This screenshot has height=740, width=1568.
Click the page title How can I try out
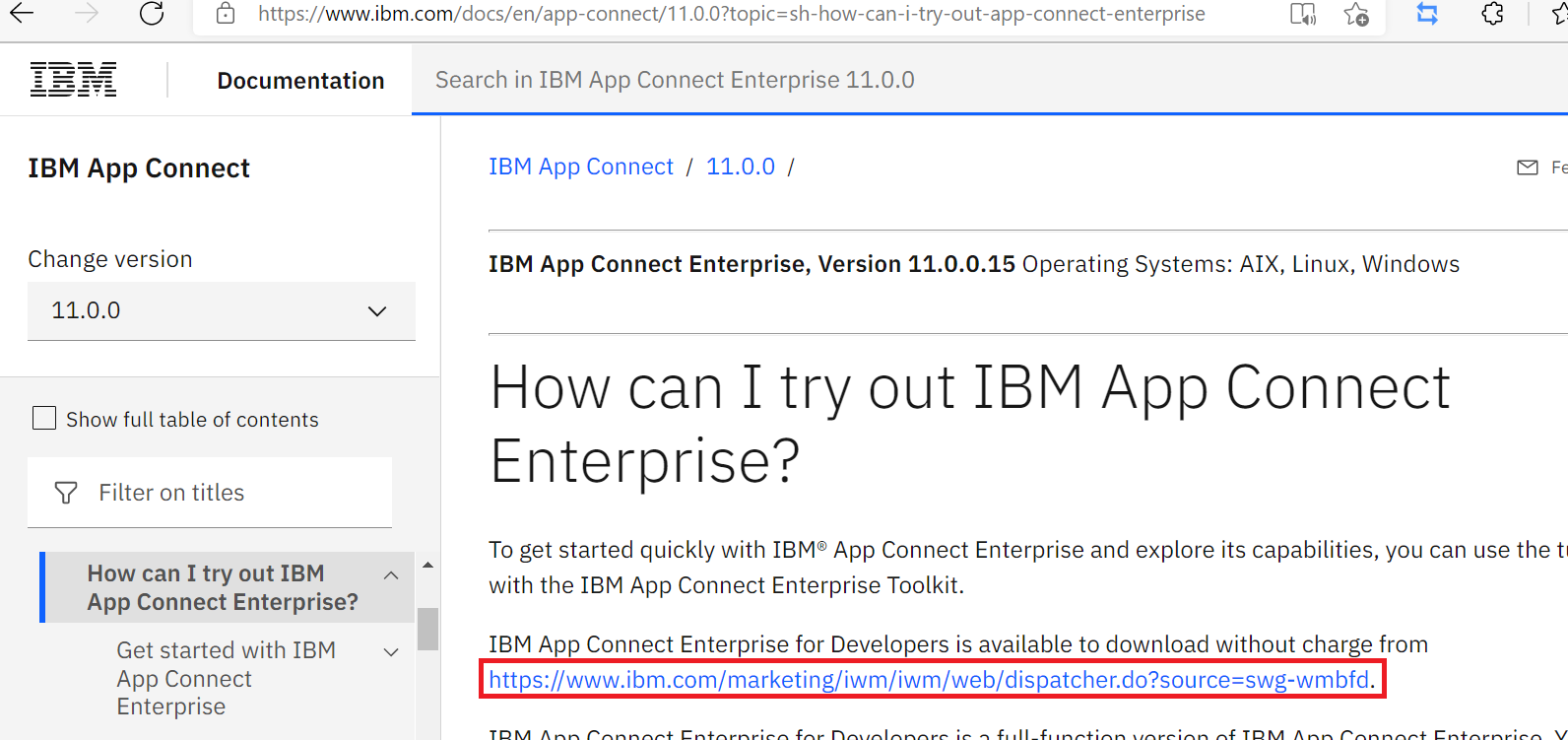[x=970, y=424]
